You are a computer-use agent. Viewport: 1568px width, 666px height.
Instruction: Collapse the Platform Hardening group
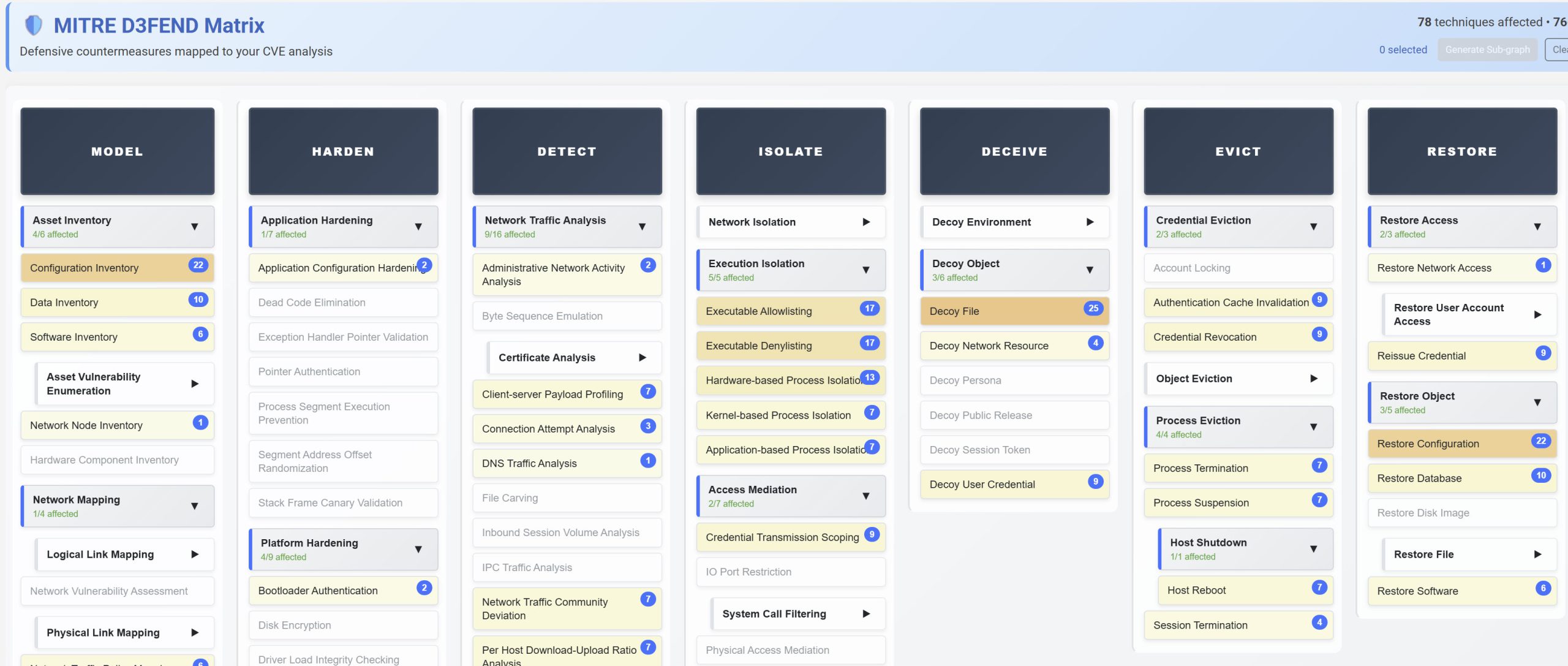point(344,549)
